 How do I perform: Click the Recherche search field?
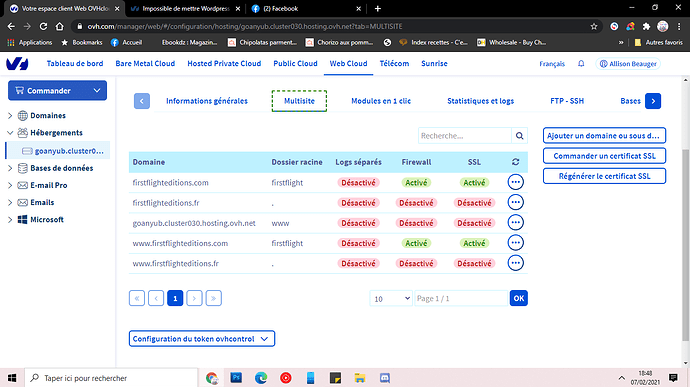[x=465, y=136]
